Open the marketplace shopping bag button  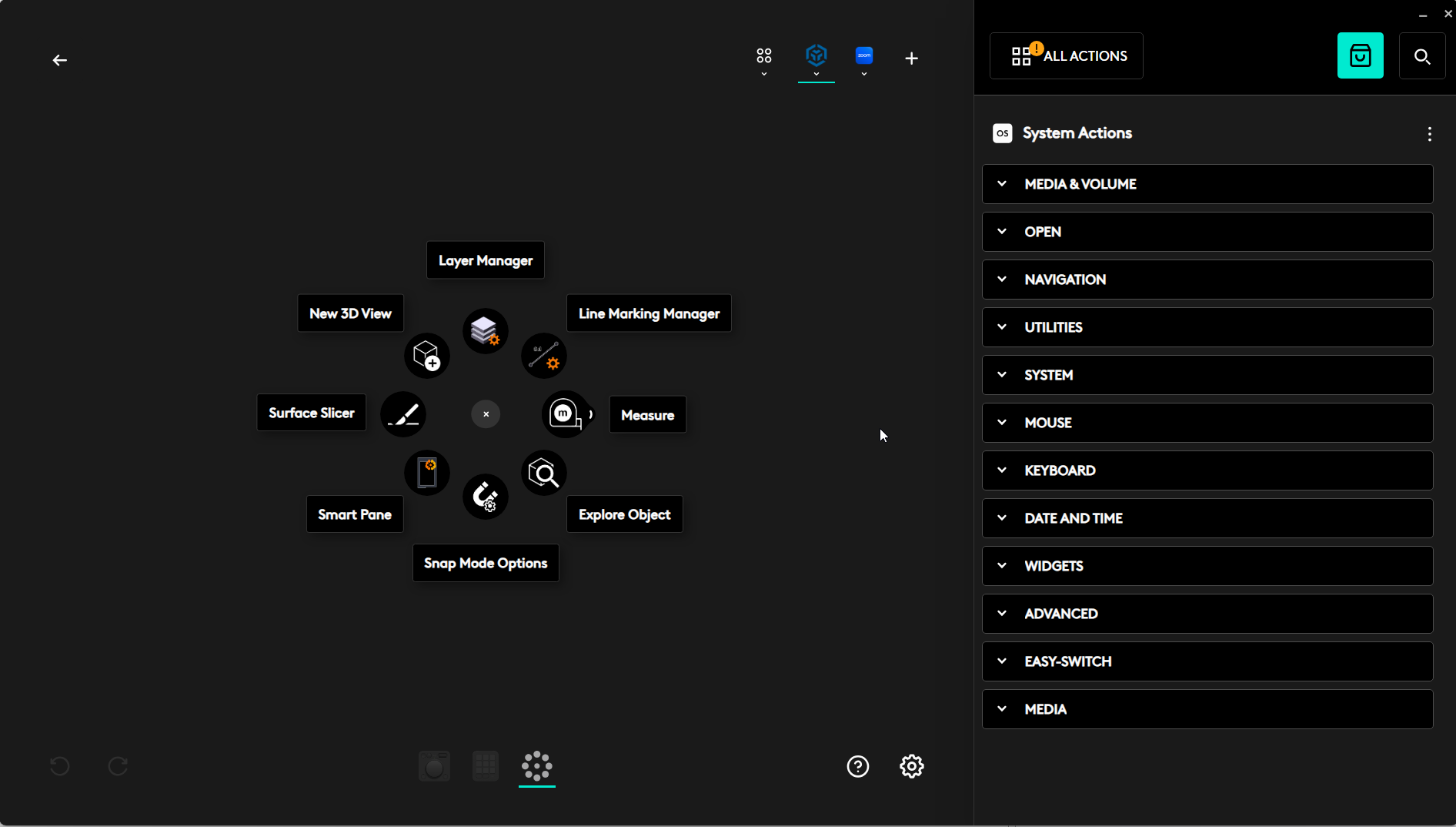point(1360,56)
